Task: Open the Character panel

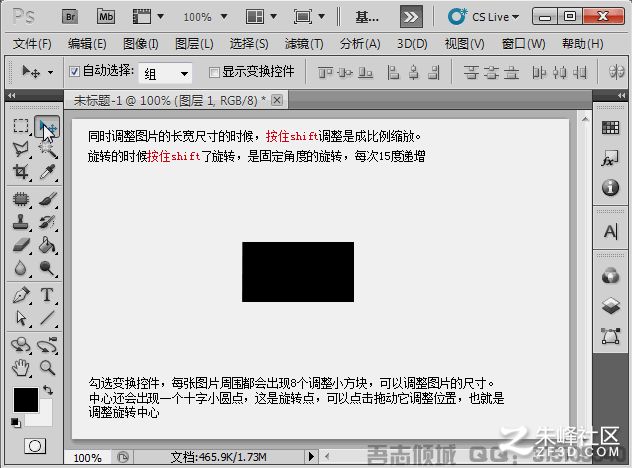Action: click(610, 231)
